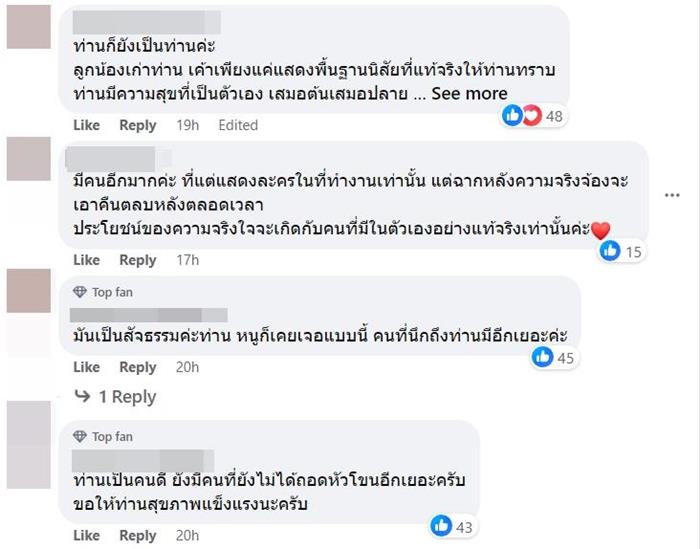Click the like reaction icon showing 15

(x=610, y=251)
